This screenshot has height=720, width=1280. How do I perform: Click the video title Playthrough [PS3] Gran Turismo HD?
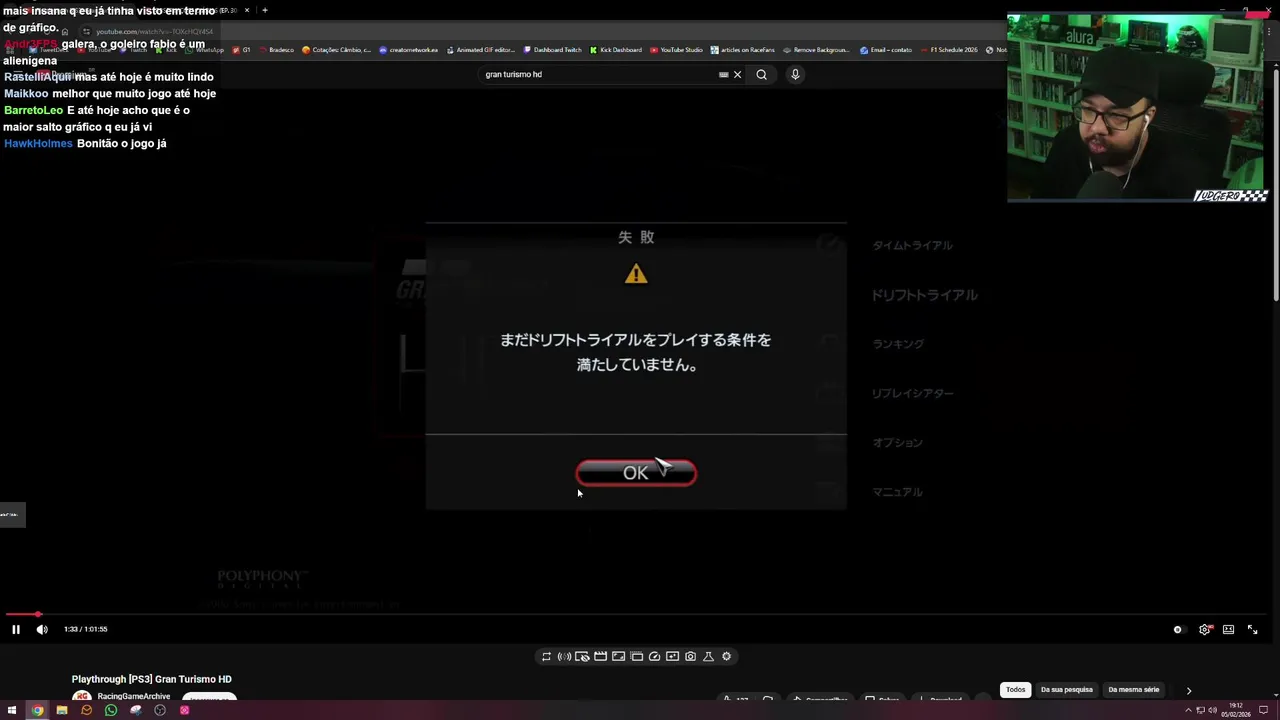(151, 680)
